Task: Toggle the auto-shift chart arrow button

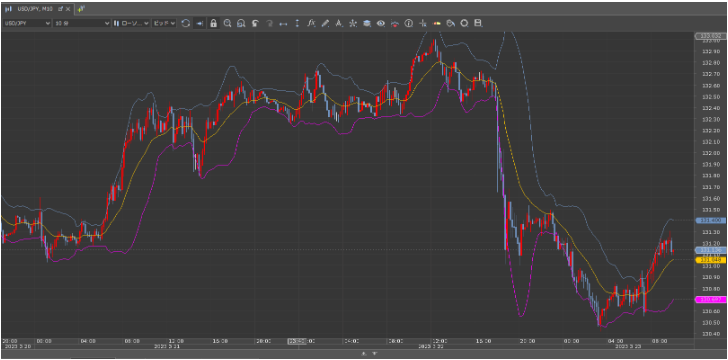Action: click(x=199, y=23)
